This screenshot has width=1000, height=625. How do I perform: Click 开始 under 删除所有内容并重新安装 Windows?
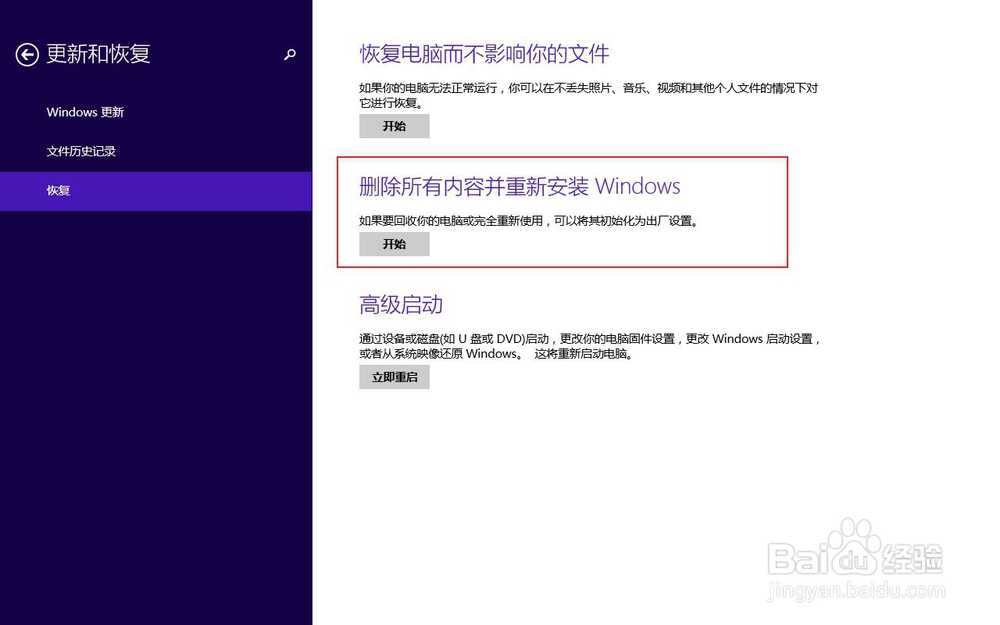pyautogui.click(x=394, y=244)
